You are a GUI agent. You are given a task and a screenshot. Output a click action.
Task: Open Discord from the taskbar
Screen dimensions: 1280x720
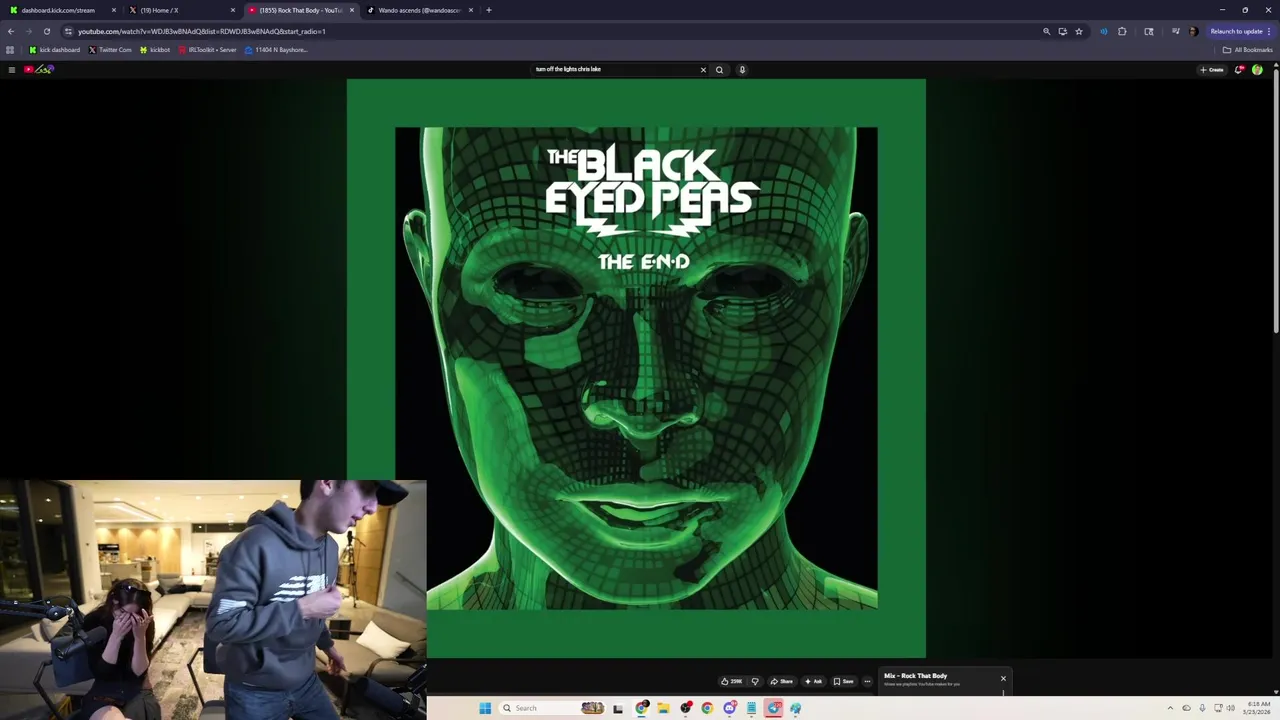(x=730, y=708)
